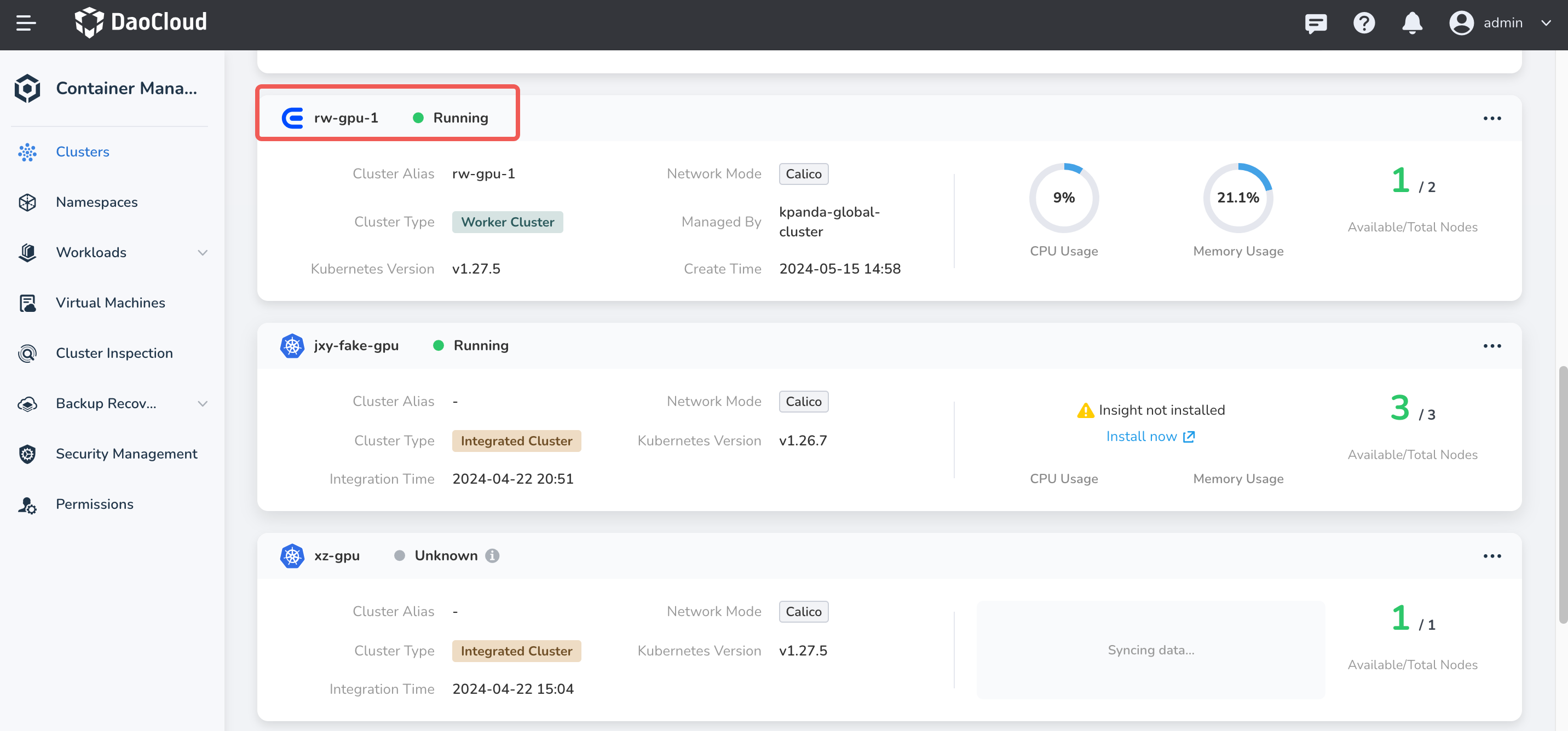Open the help question mark icon
This screenshot has width=1568, height=731.
[1363, 23]
